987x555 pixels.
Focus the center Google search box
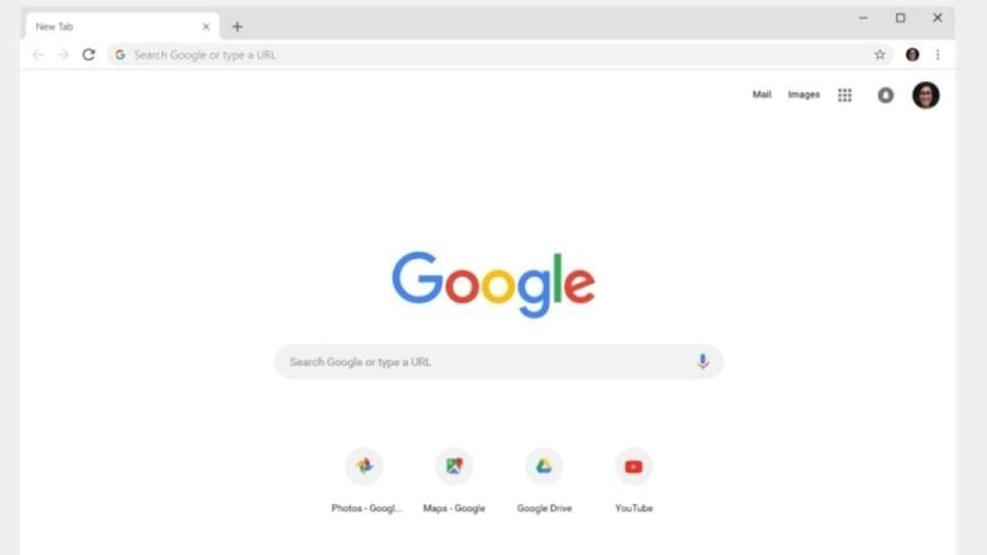(x=499, y=362)
